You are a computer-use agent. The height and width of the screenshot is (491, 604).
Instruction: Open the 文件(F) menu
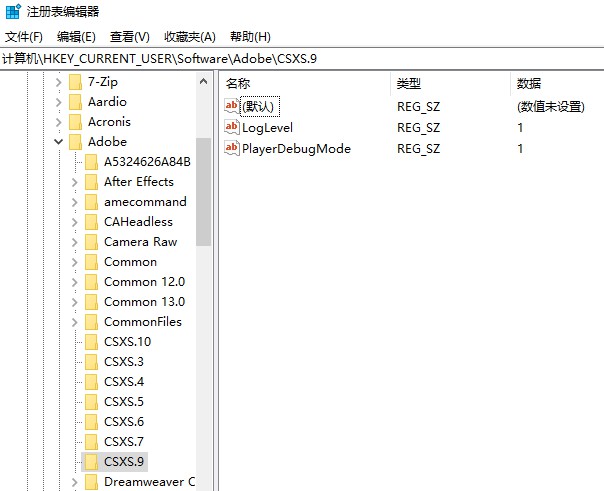tap(24, 37)
